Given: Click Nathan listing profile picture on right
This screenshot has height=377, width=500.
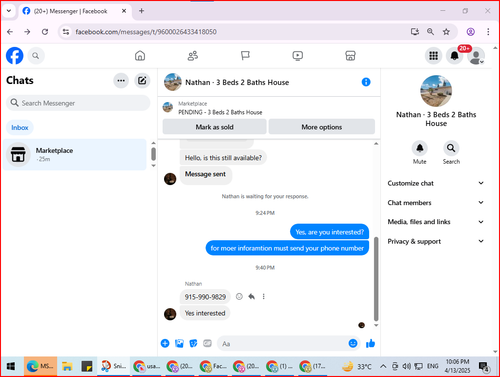Looking at the screenshot, I should coord(436,91).
